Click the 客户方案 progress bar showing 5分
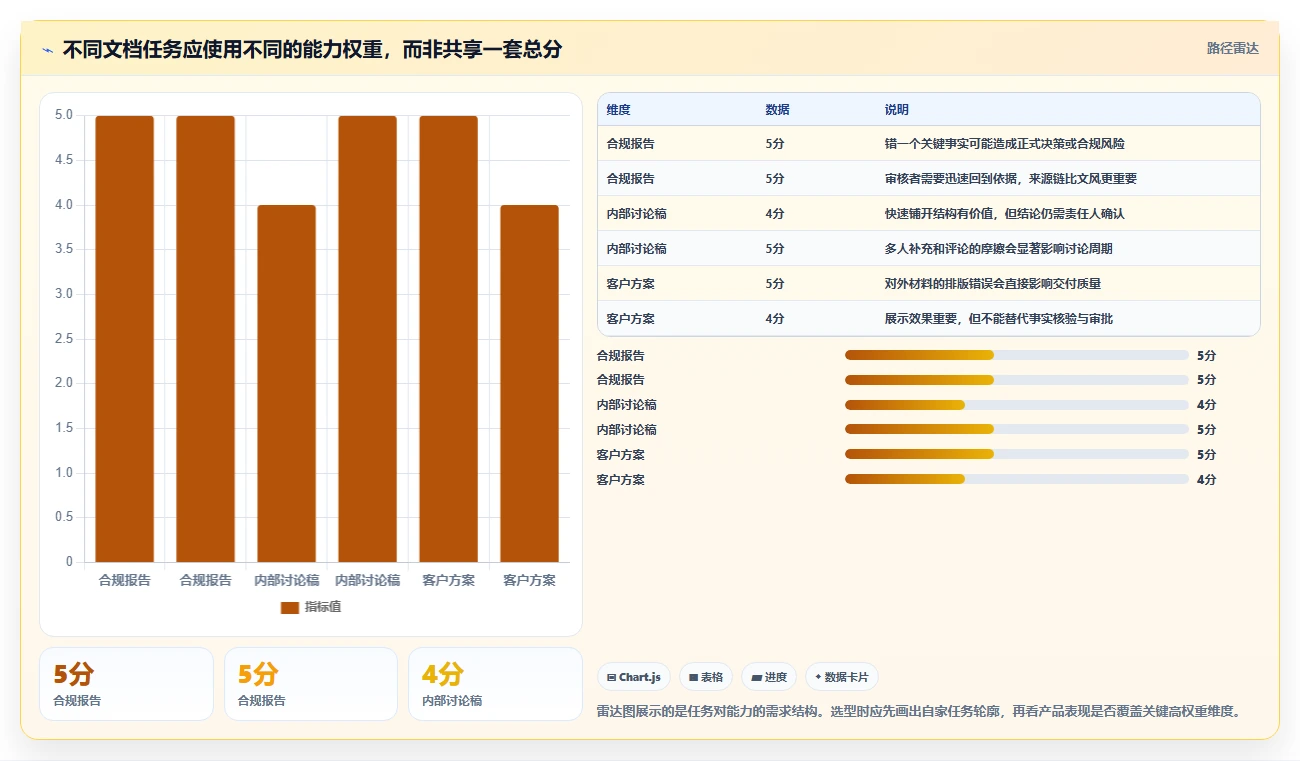Viewport: 1300px width, 761px height. coord(1017,455)
